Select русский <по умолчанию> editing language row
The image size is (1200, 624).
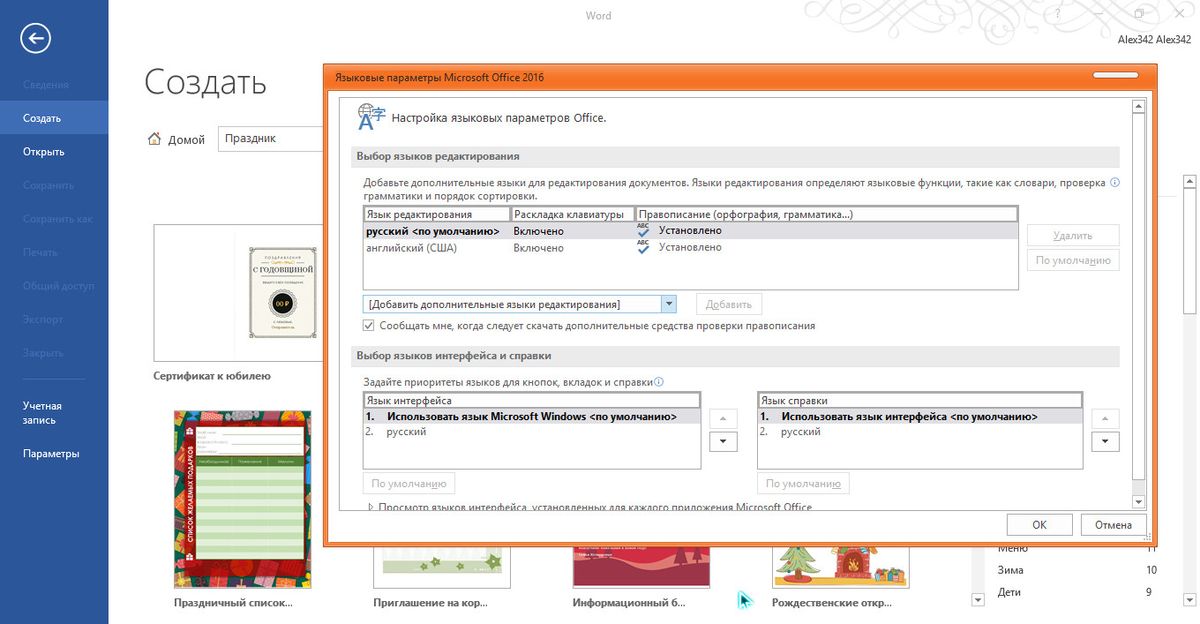click(691, 231)
